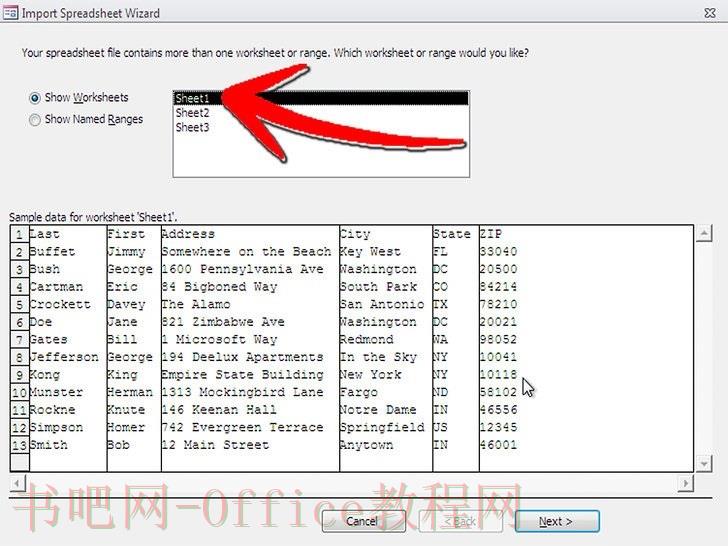Click 'Somewhere on the Beach' address cell
Image resolution: width=728 pixels, height=546 pixels.
coord(250,252)
